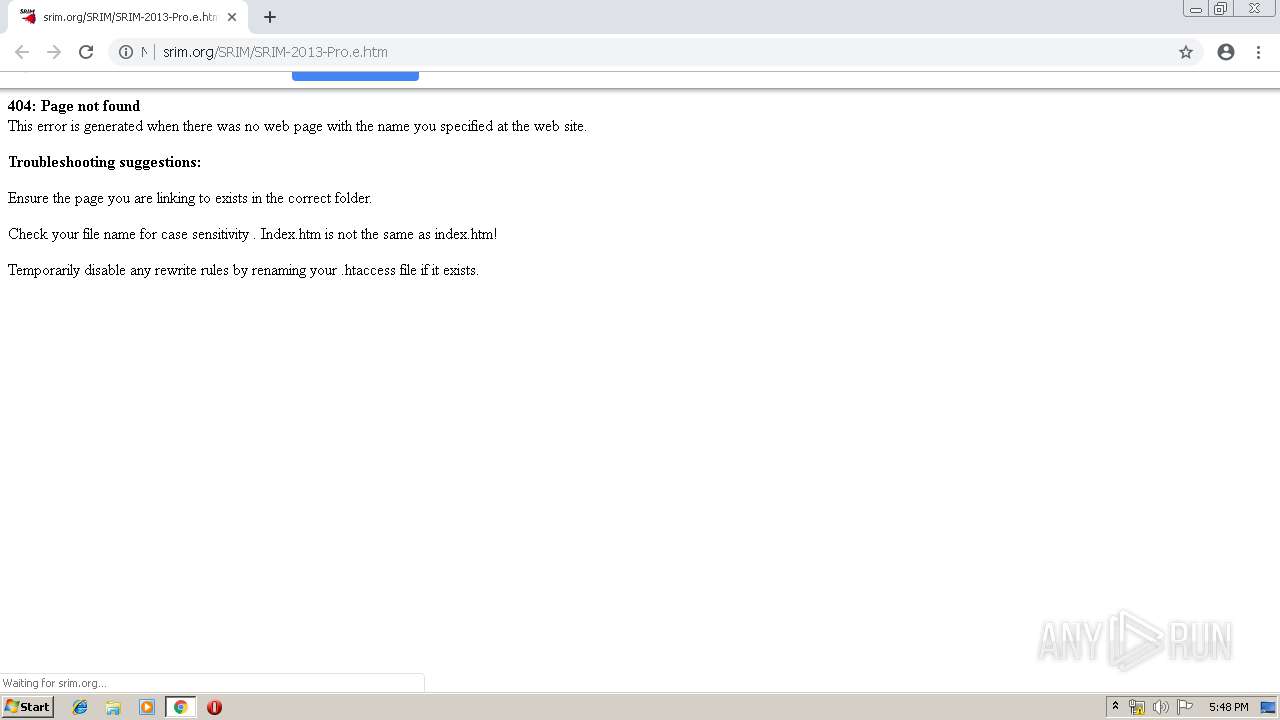Screen dimensions: 1280x720
Task: Open the Chrome three-dot menu
Action: coord(1258,52)
